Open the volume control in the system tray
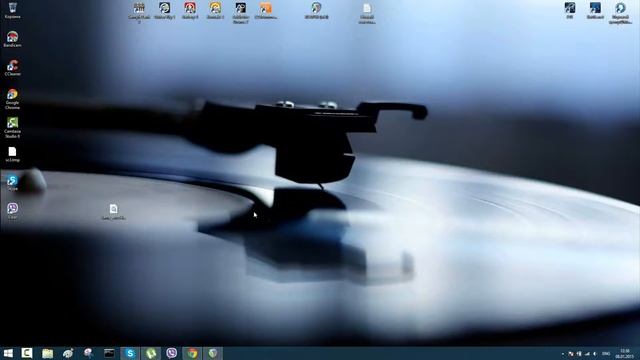Screen dimensions: 640x360 click(x=595, y=354)
